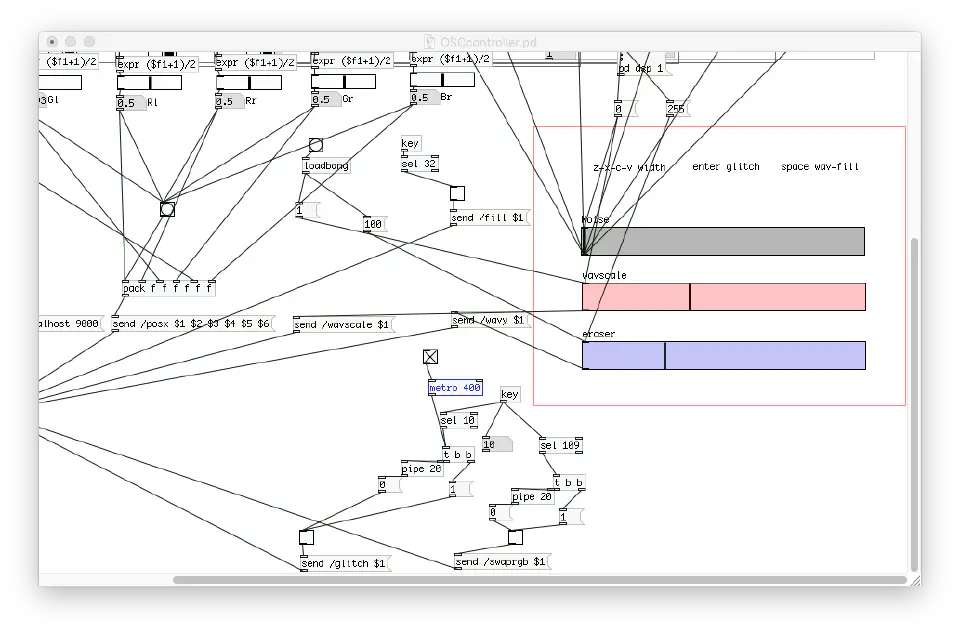Click the blue eraser slider
This screenshot has height=633, width=960.
tap(723, 355)
